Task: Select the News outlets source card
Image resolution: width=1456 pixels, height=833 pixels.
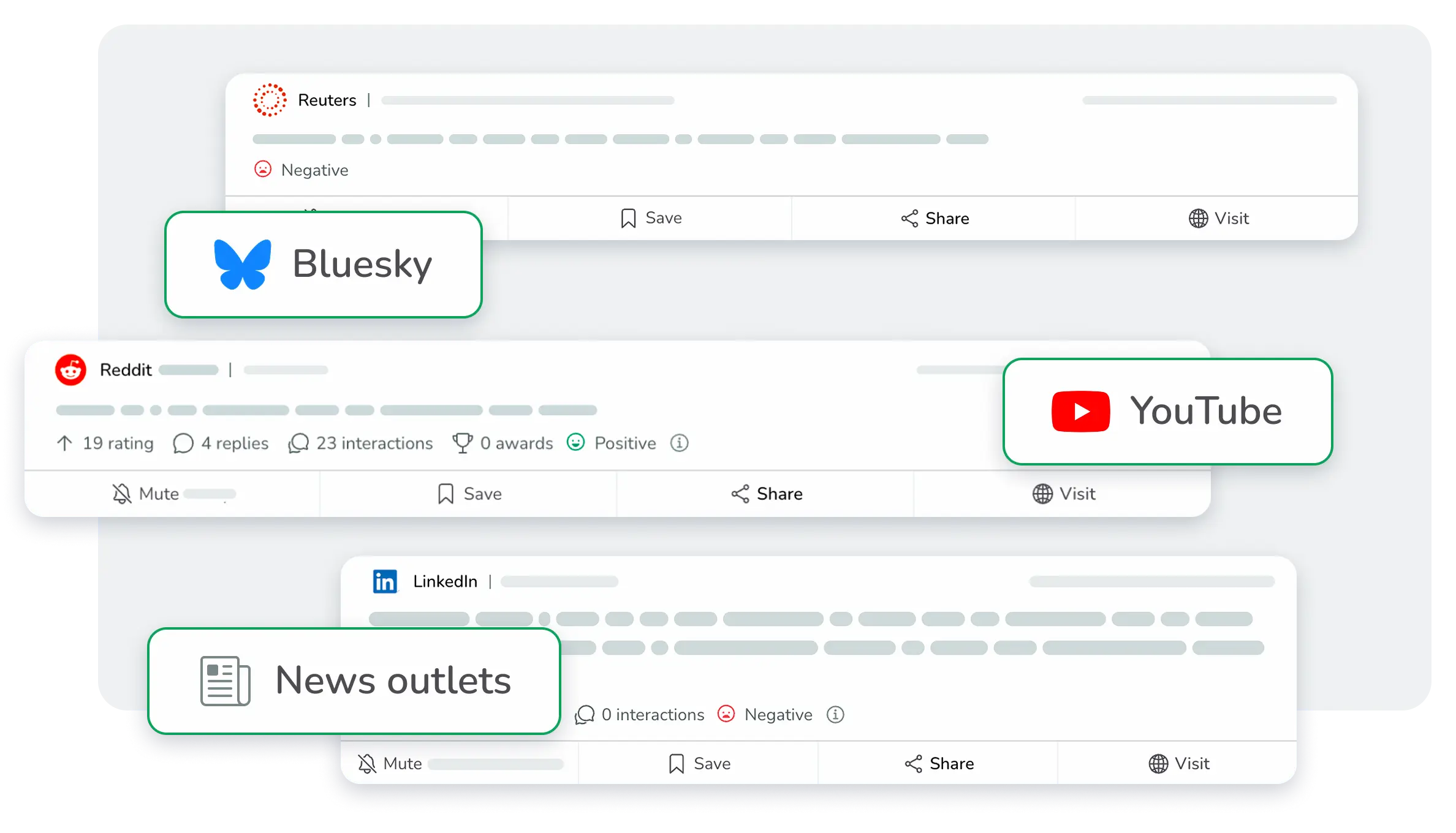Action: click(354, 680)
